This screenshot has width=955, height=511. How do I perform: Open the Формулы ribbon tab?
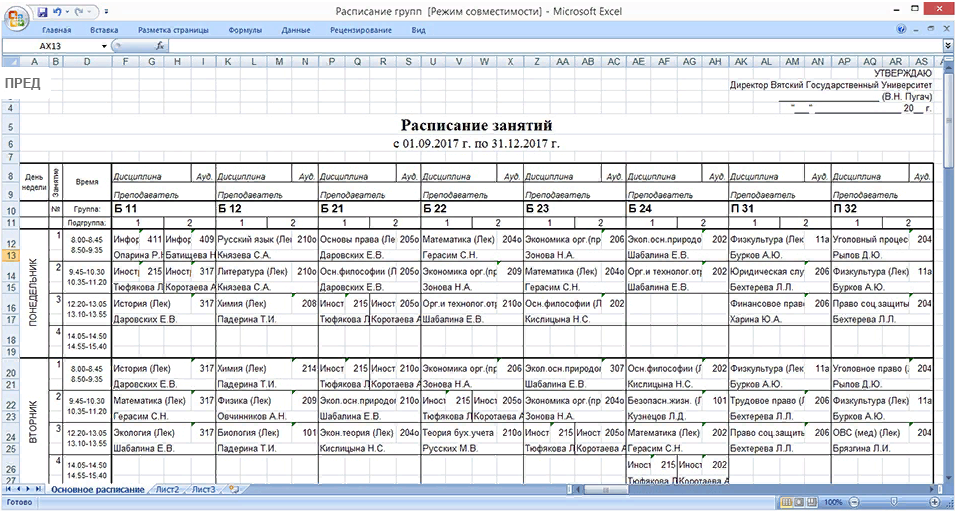coord(245,30)
